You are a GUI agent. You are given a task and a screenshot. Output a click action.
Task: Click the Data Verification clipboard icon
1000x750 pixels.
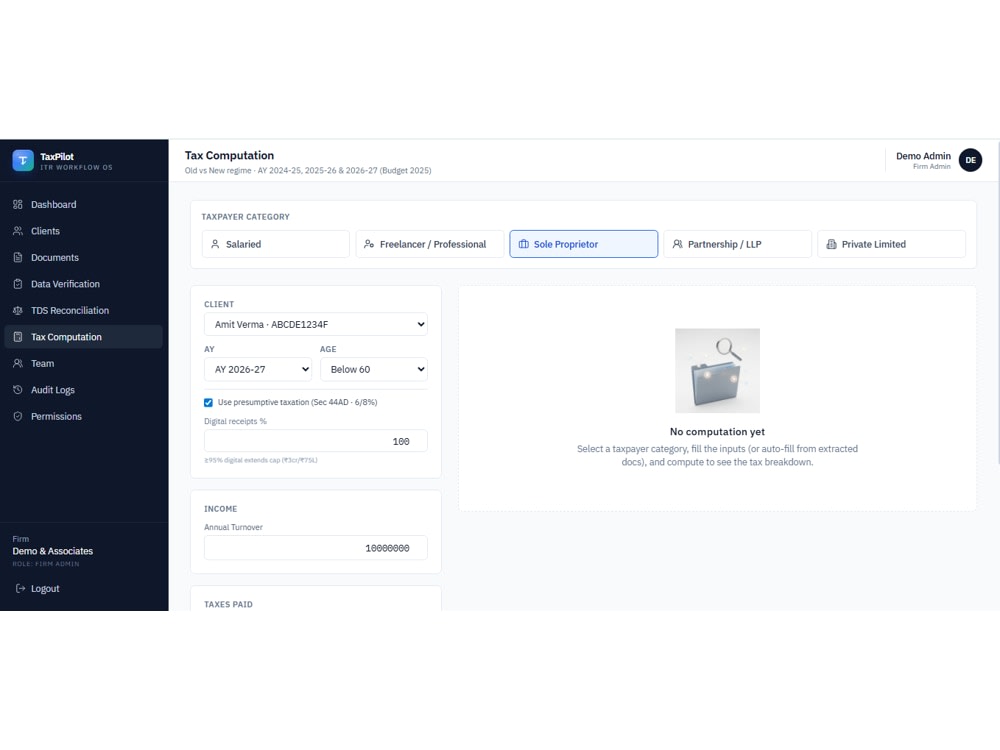coord(18,284)
